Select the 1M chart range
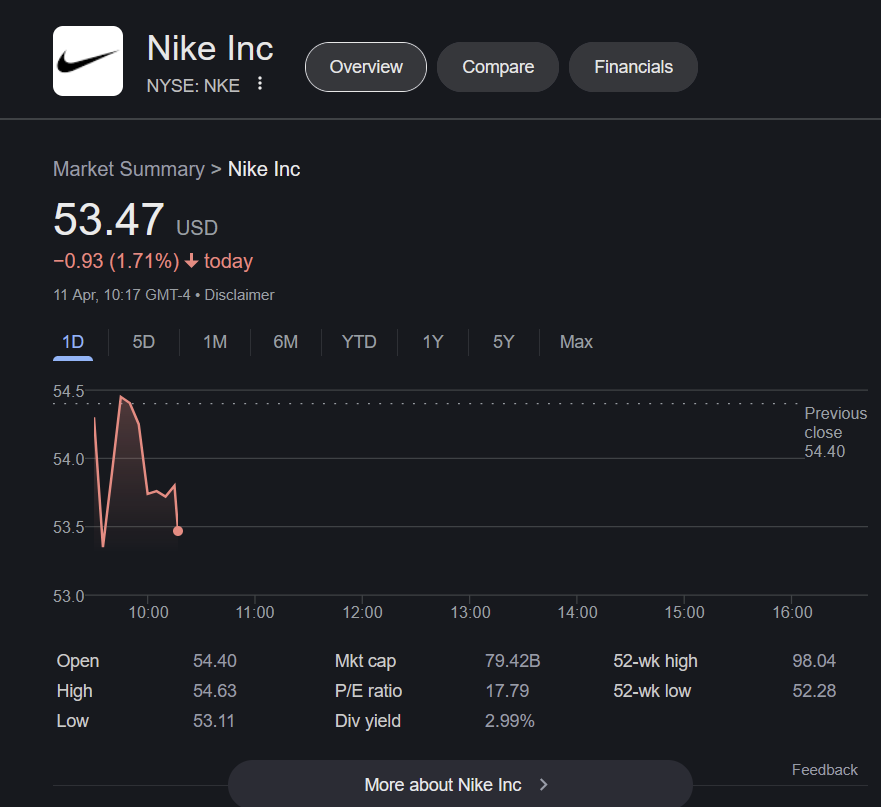This screenshot has width=881, height=807. pos(215,342)
